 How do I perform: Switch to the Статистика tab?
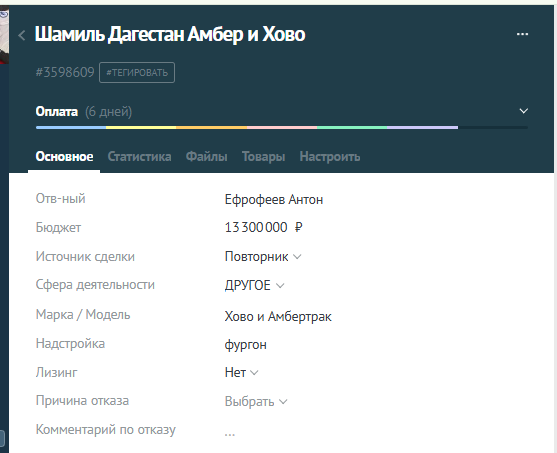tap(139, 156)
